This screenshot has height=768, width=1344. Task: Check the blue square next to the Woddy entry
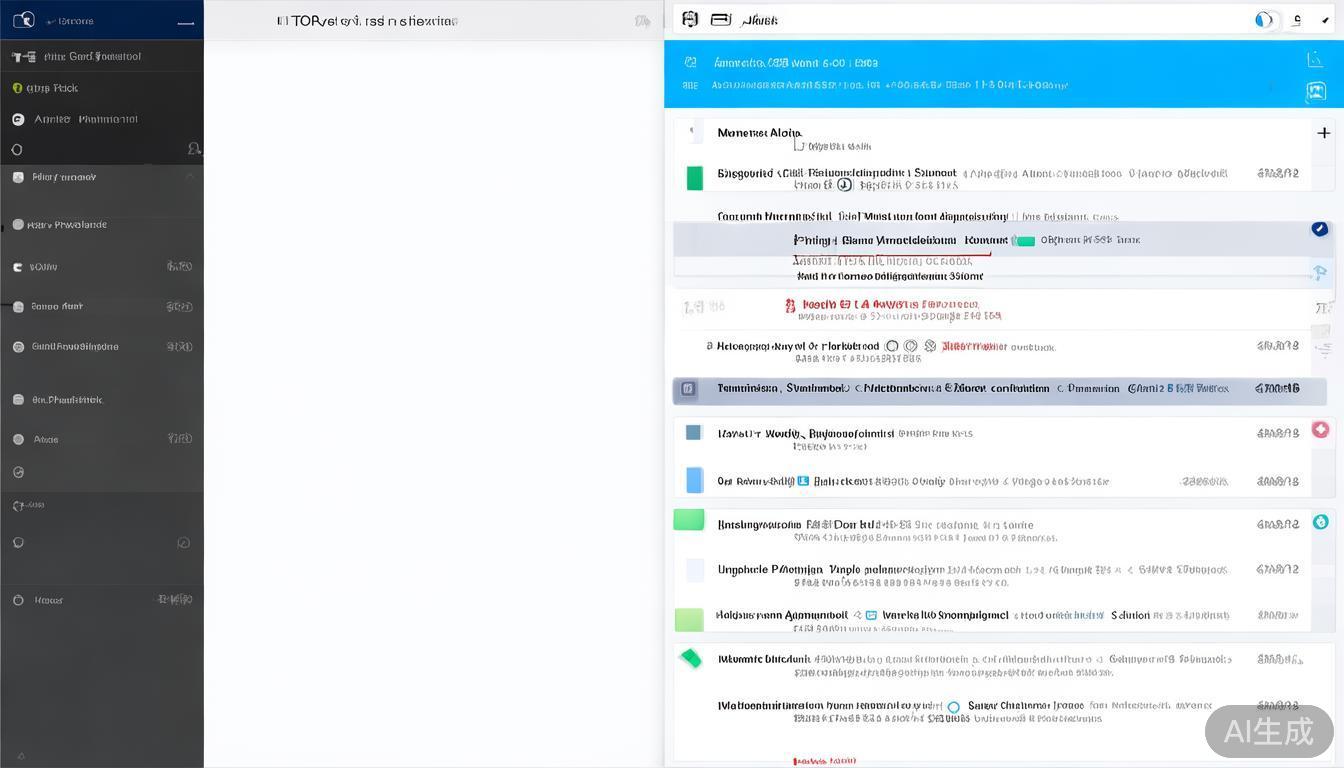(x=695, y=434)
